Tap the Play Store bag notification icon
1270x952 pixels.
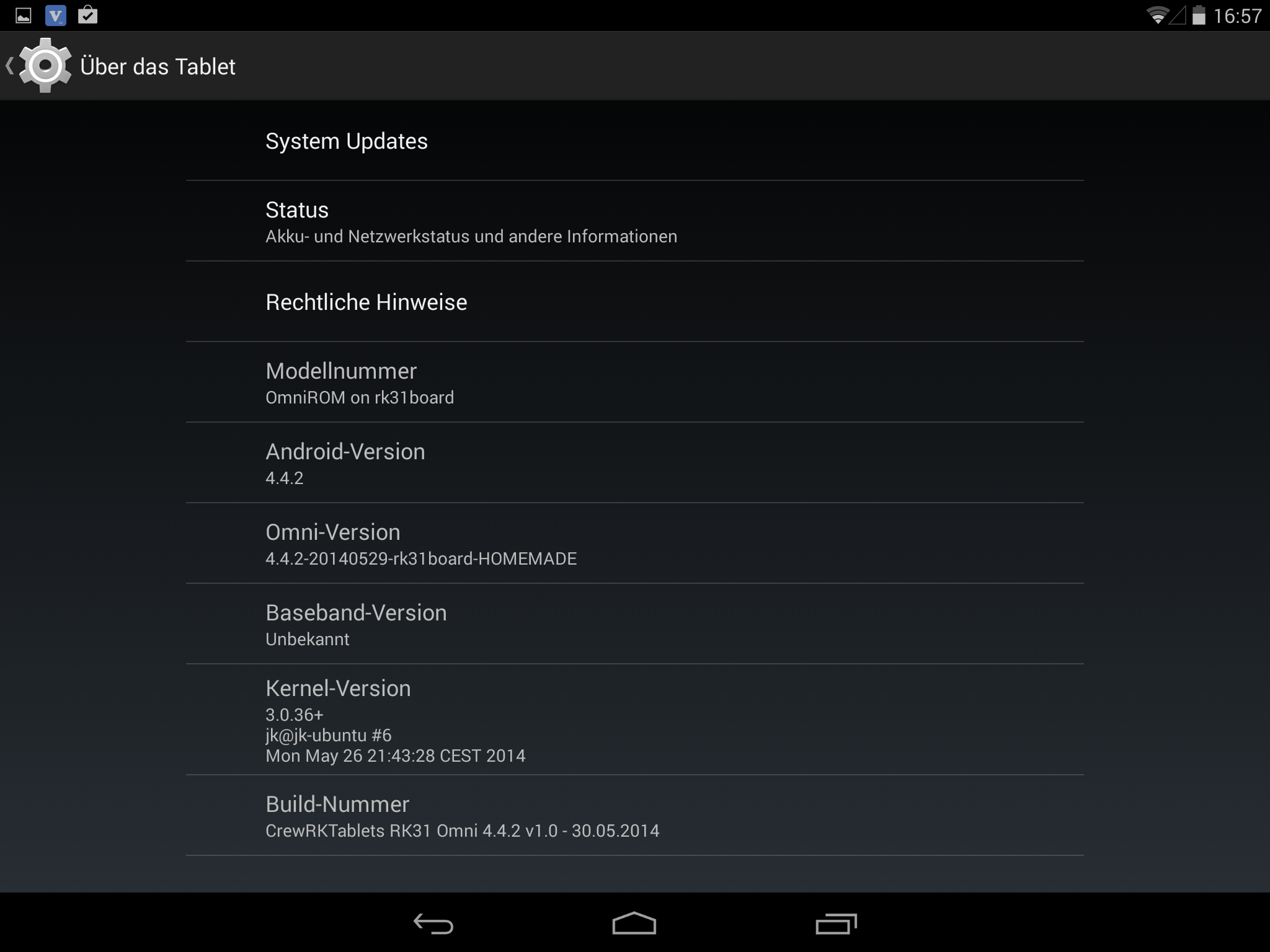pyautogui.click(x=87, y=15)
